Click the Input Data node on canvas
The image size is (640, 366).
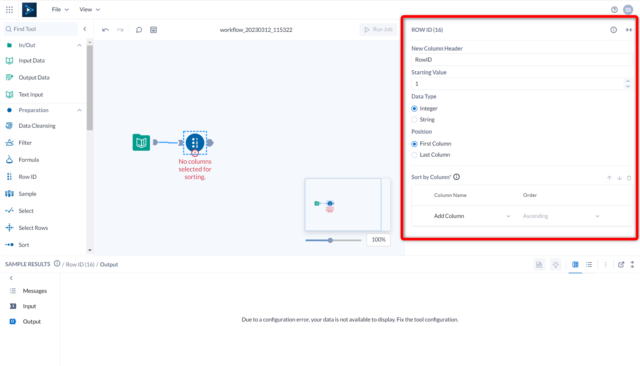coord(141,142)
